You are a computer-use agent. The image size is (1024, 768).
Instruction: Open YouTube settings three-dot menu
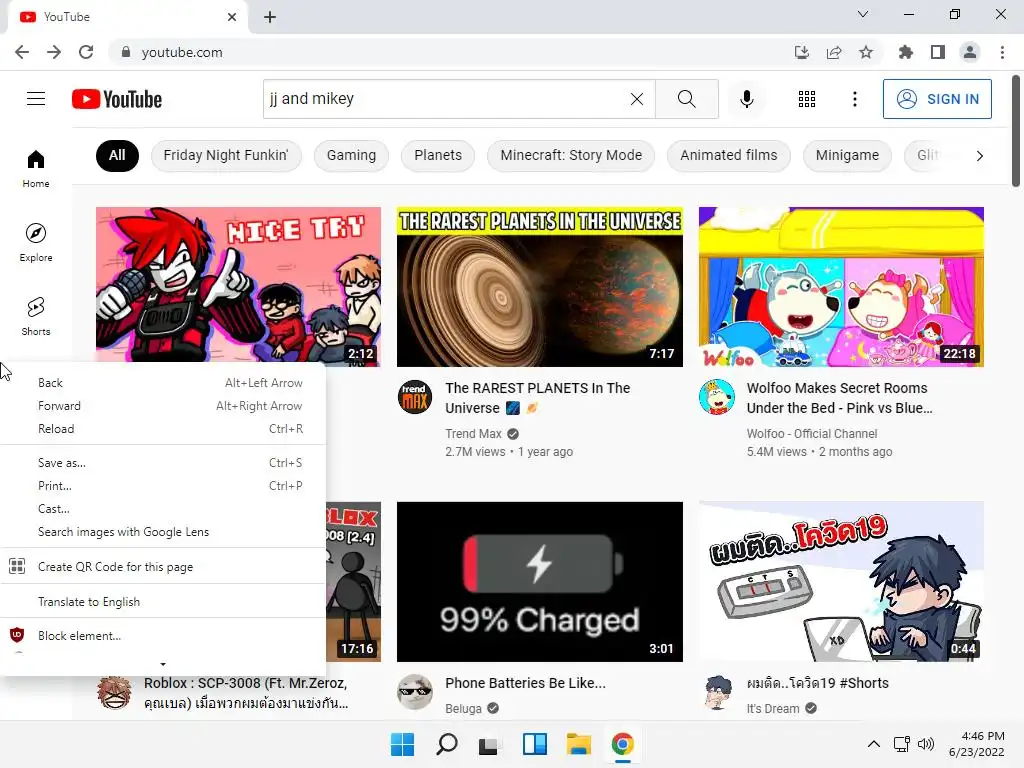tap(854, 99)
